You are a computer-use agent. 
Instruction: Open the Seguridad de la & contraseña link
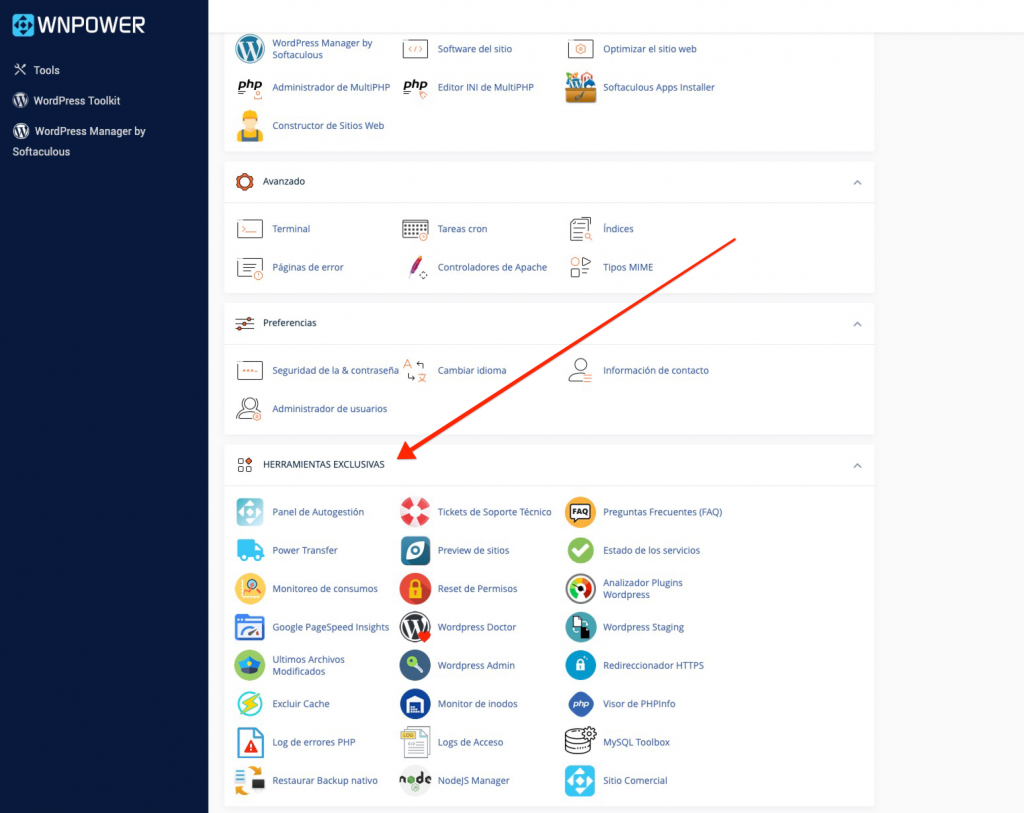335,370
